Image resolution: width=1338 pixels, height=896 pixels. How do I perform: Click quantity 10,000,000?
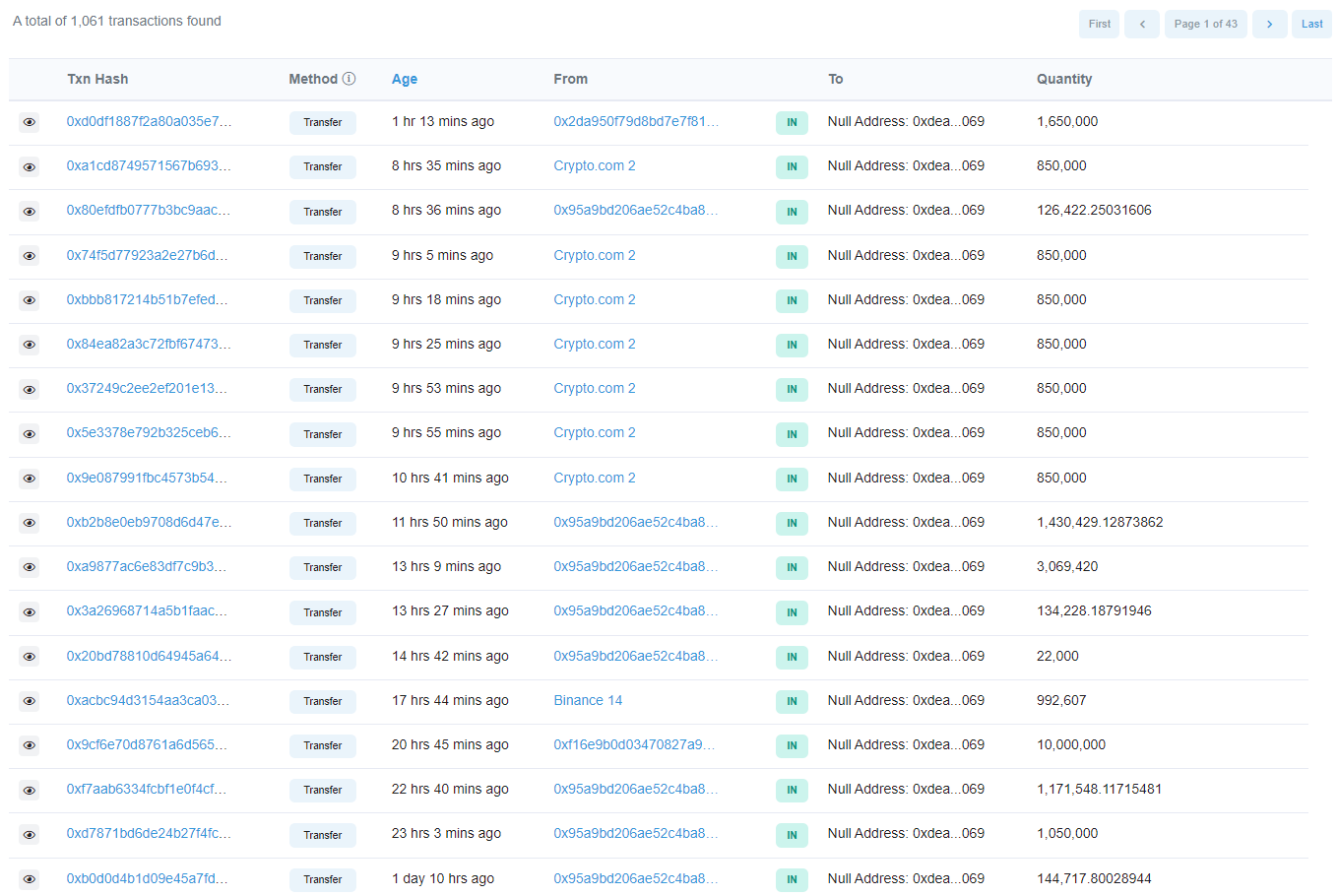point(1071,744)
